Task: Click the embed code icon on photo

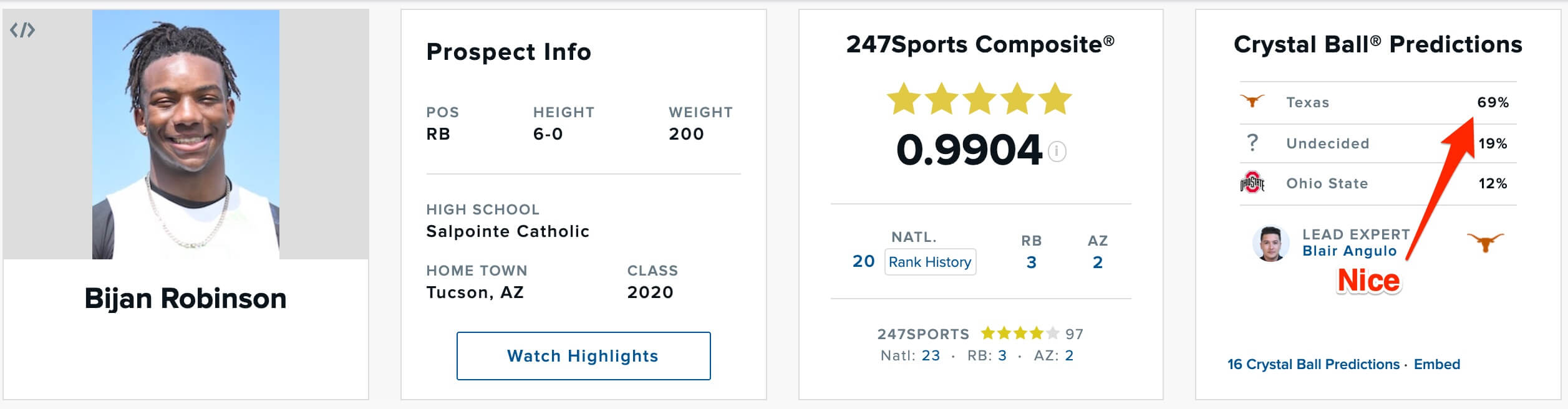Action: 22,30
